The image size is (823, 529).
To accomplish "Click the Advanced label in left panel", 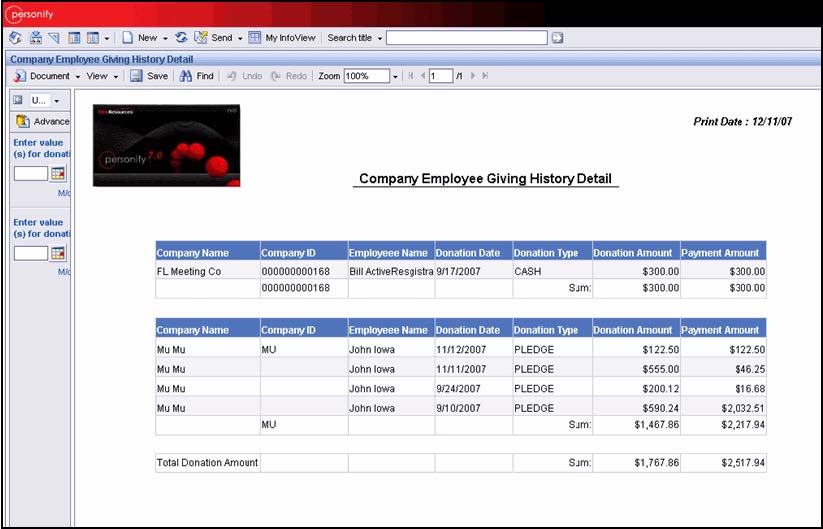I will pos(51,121).
